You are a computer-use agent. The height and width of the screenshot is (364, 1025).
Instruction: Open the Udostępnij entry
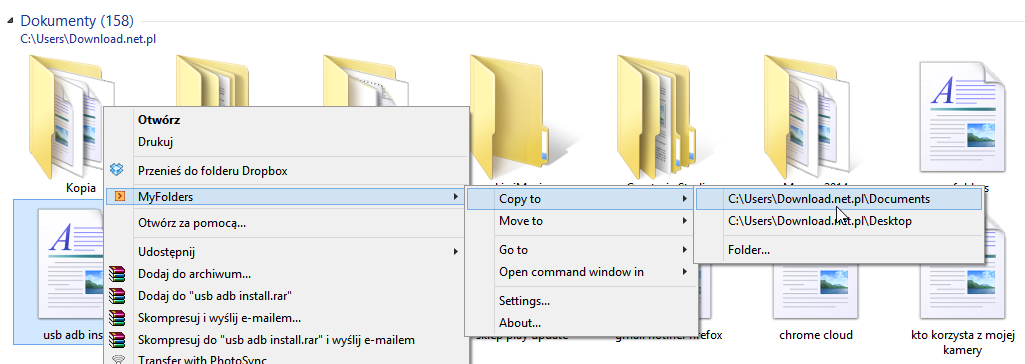pos(287,252)
